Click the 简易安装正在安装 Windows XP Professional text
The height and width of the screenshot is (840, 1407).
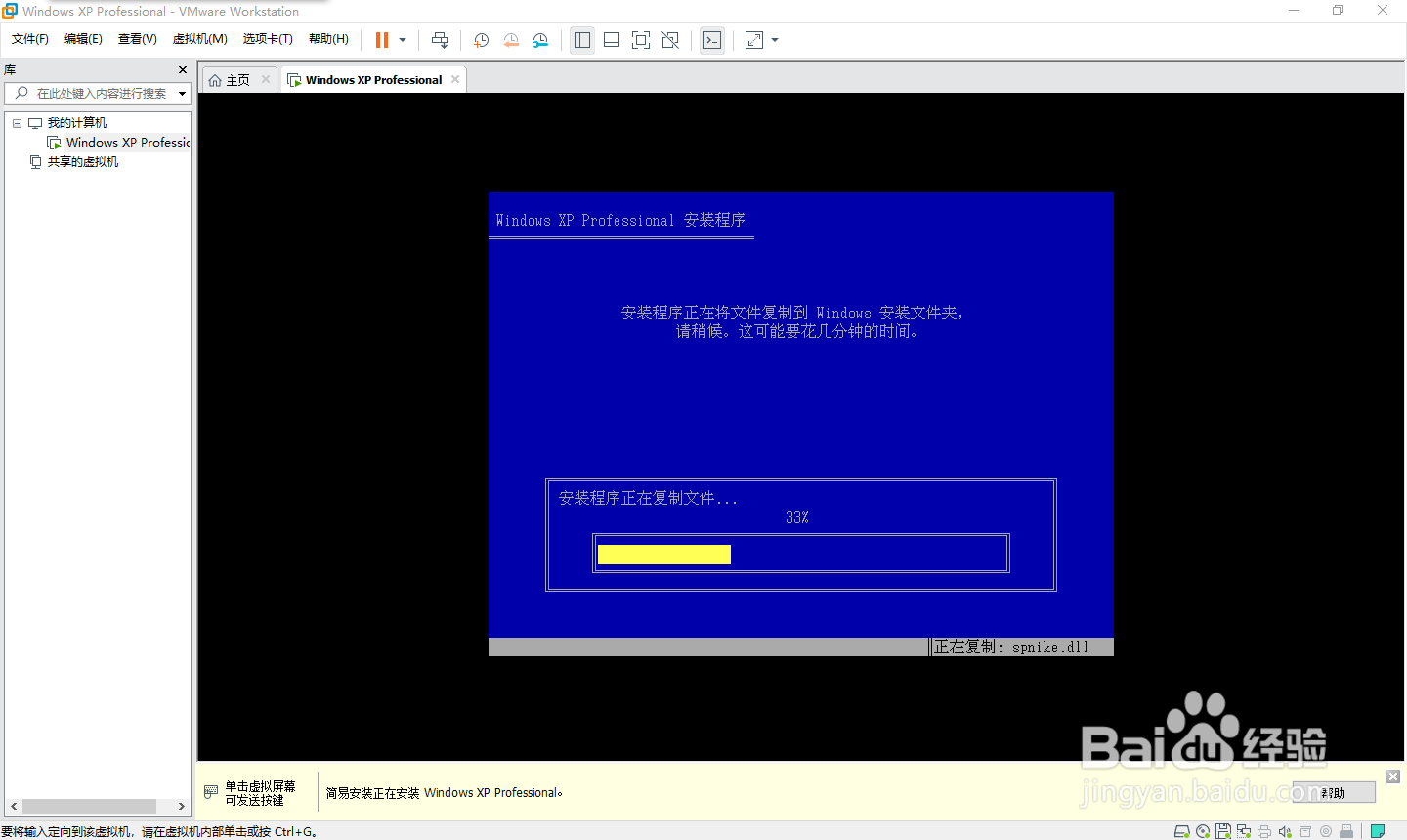445,793
